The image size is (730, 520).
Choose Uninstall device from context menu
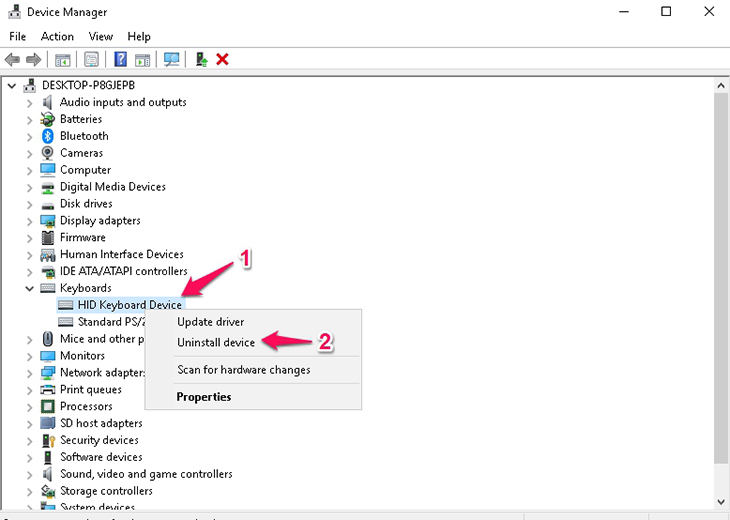[253, 342]
